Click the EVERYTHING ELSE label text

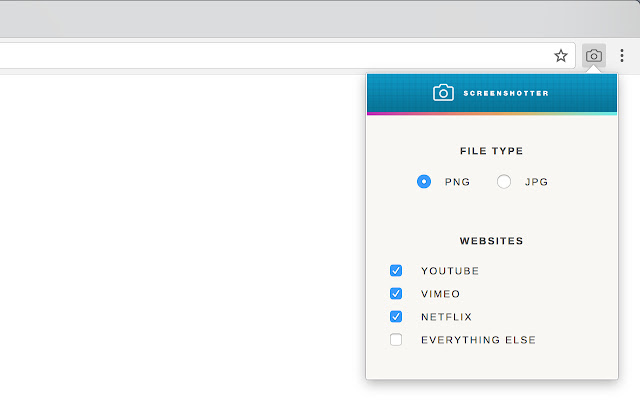(x=478, y=340)
